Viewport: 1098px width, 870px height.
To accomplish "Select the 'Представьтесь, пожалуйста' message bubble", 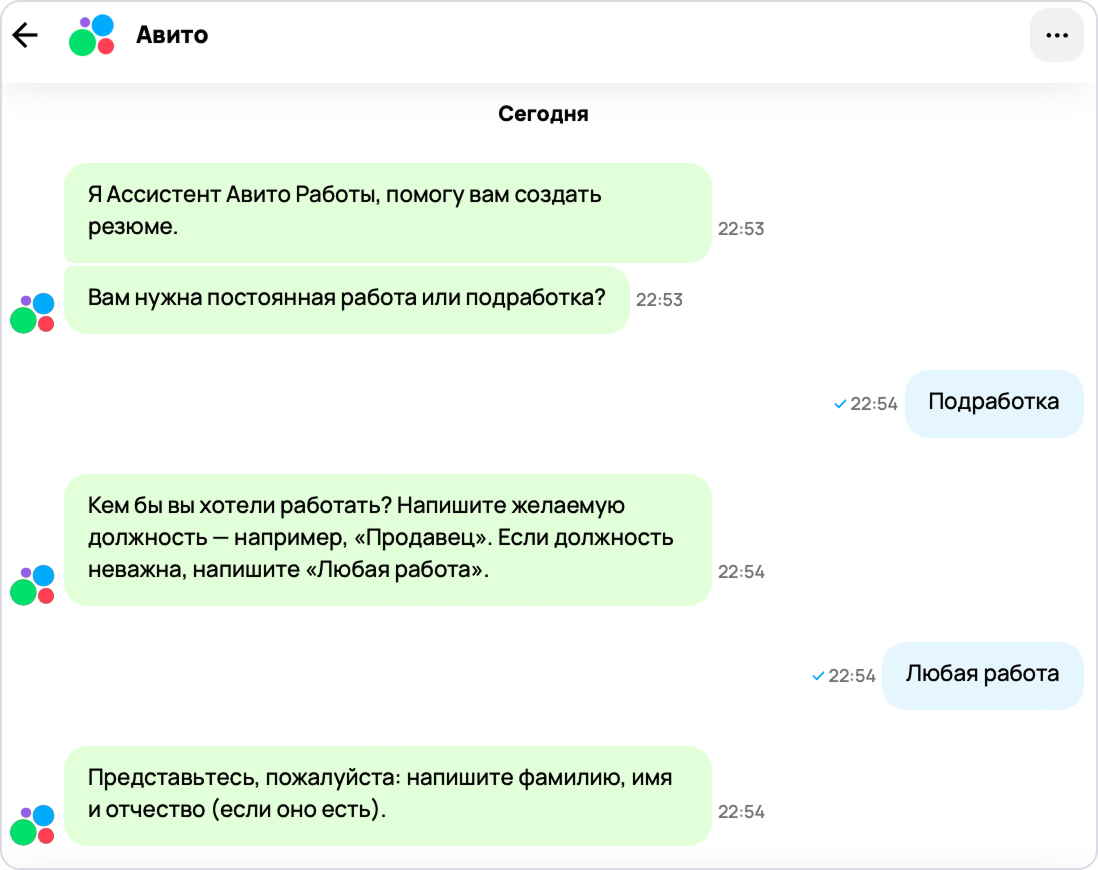I will [x=387, y=795].
